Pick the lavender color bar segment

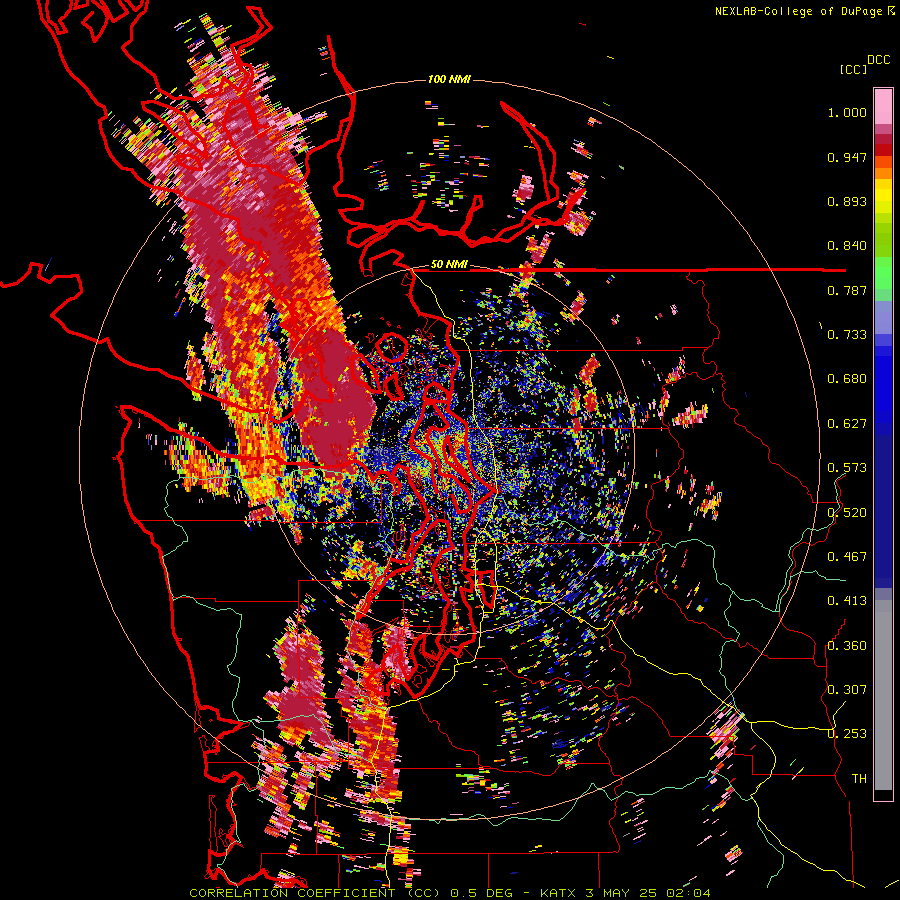[x=883, y=317]
